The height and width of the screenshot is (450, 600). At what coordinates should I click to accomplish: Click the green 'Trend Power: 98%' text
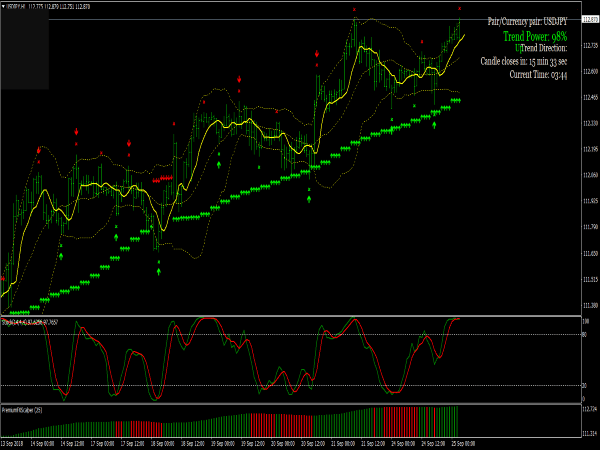point(535,36)
